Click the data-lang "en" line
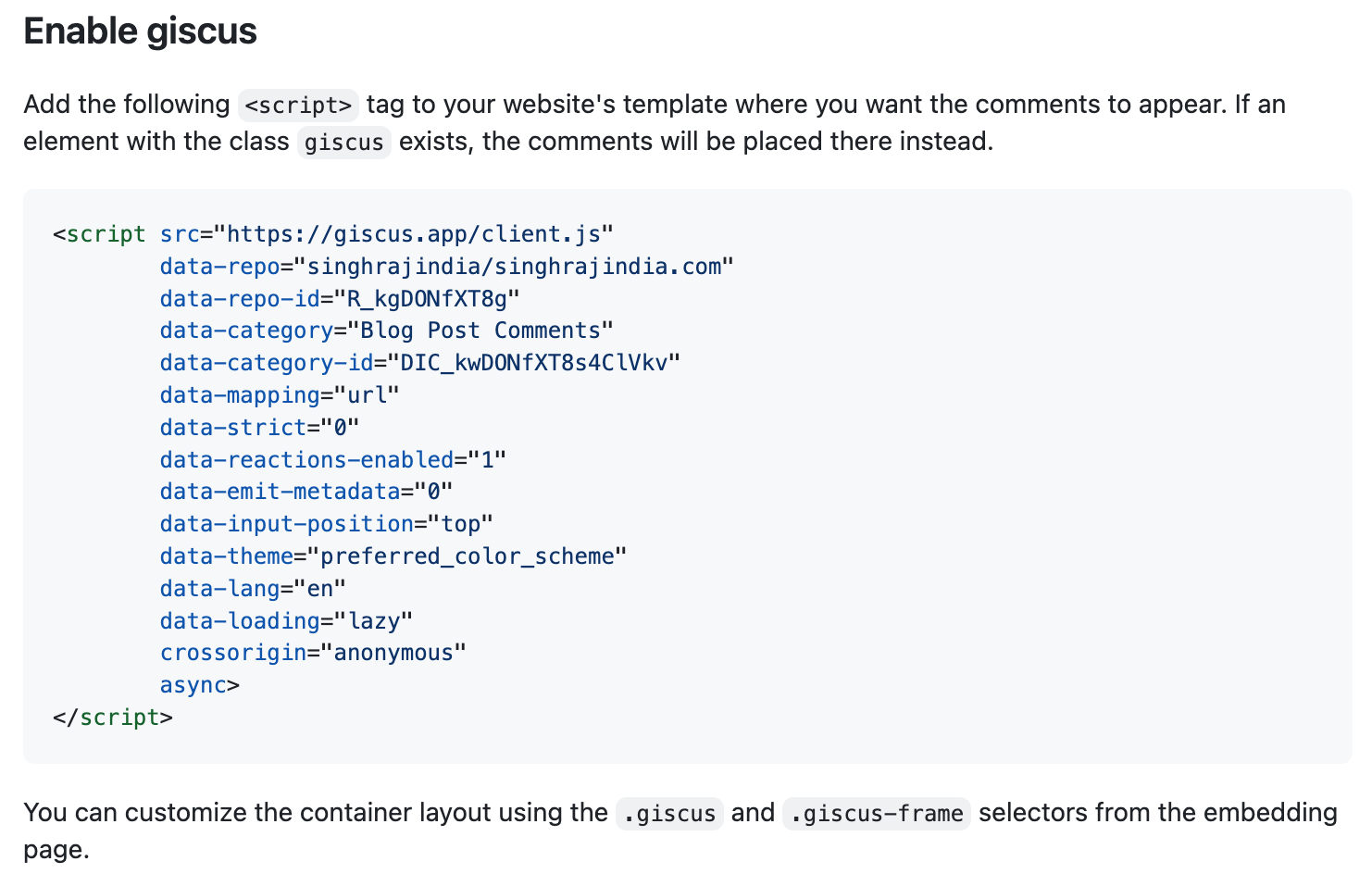This screenshot has height=874, width=1372. pos(253,589)
